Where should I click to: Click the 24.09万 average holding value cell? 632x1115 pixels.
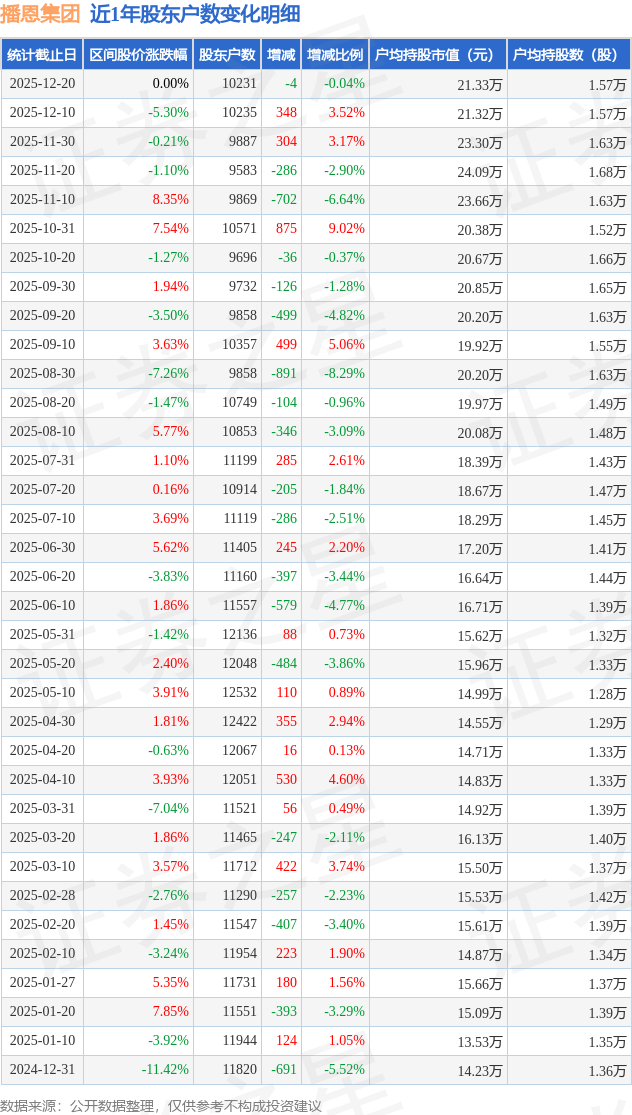[480, 171]
